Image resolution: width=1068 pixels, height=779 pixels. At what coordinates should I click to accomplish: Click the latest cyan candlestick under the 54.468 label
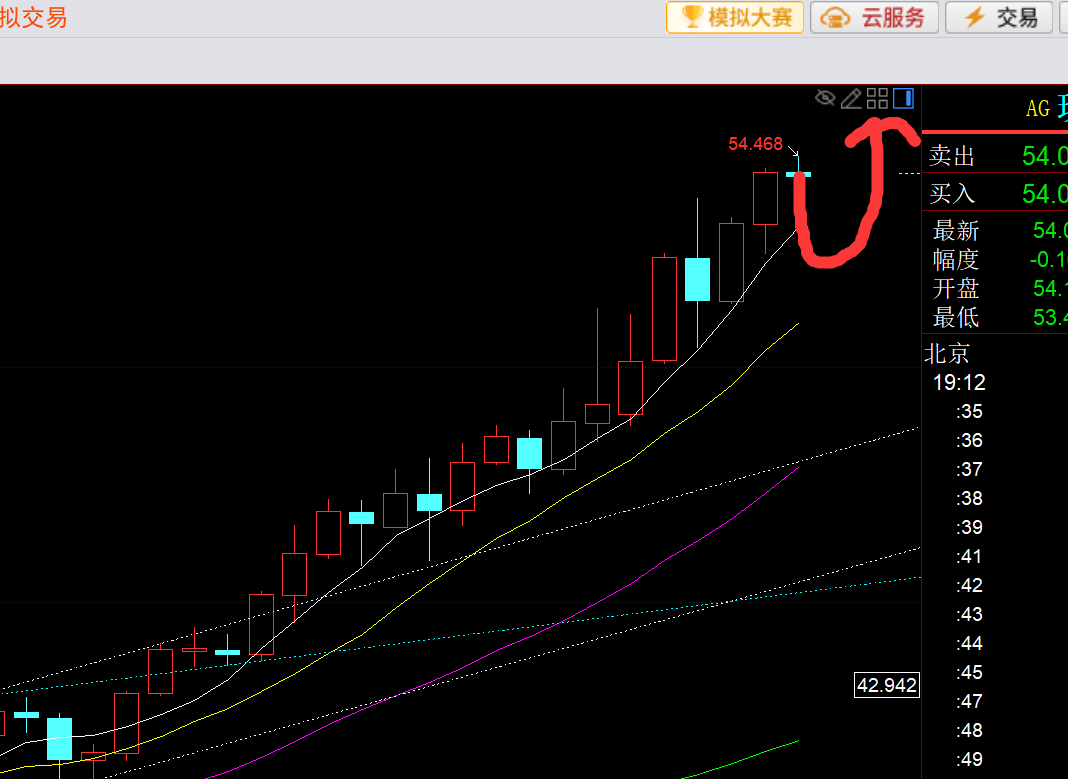(x=798, y=174)
